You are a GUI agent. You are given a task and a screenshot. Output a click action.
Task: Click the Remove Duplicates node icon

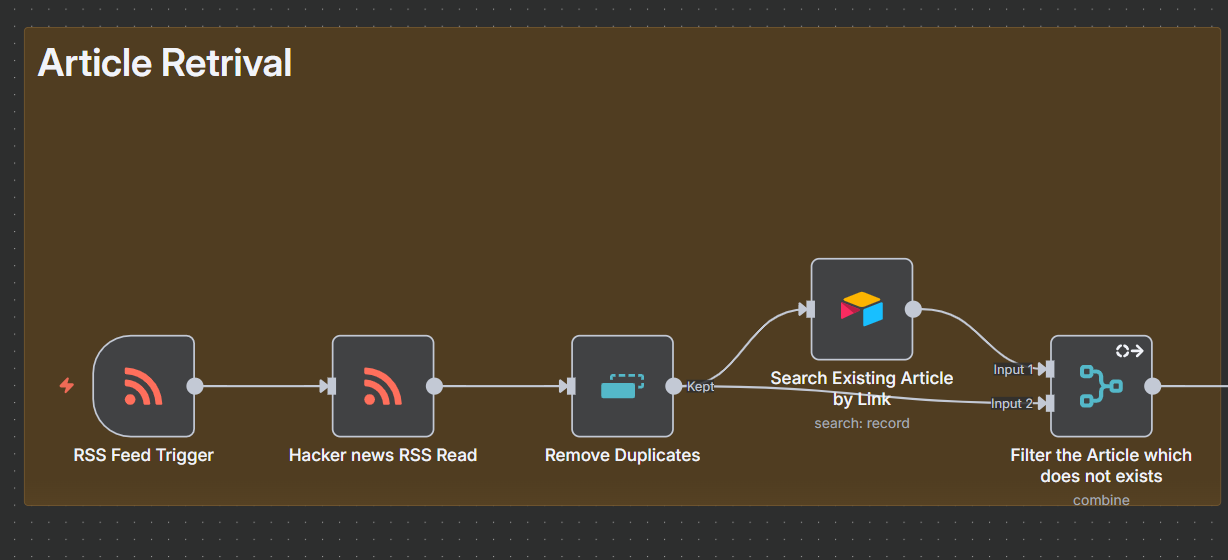pyautogui.click(x=622, y=386)
